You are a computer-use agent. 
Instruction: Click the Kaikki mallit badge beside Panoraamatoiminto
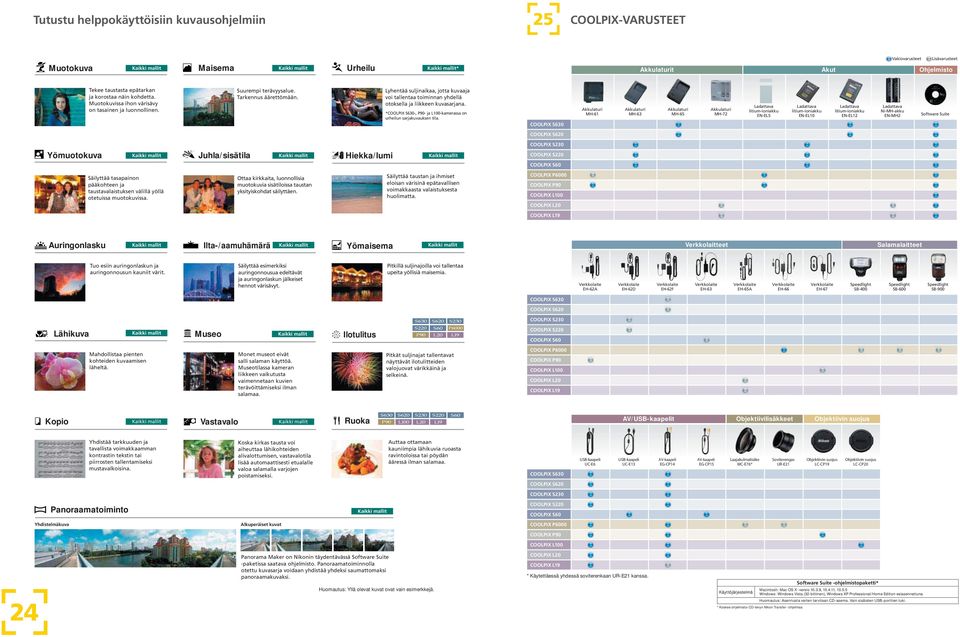pos(372,511)
